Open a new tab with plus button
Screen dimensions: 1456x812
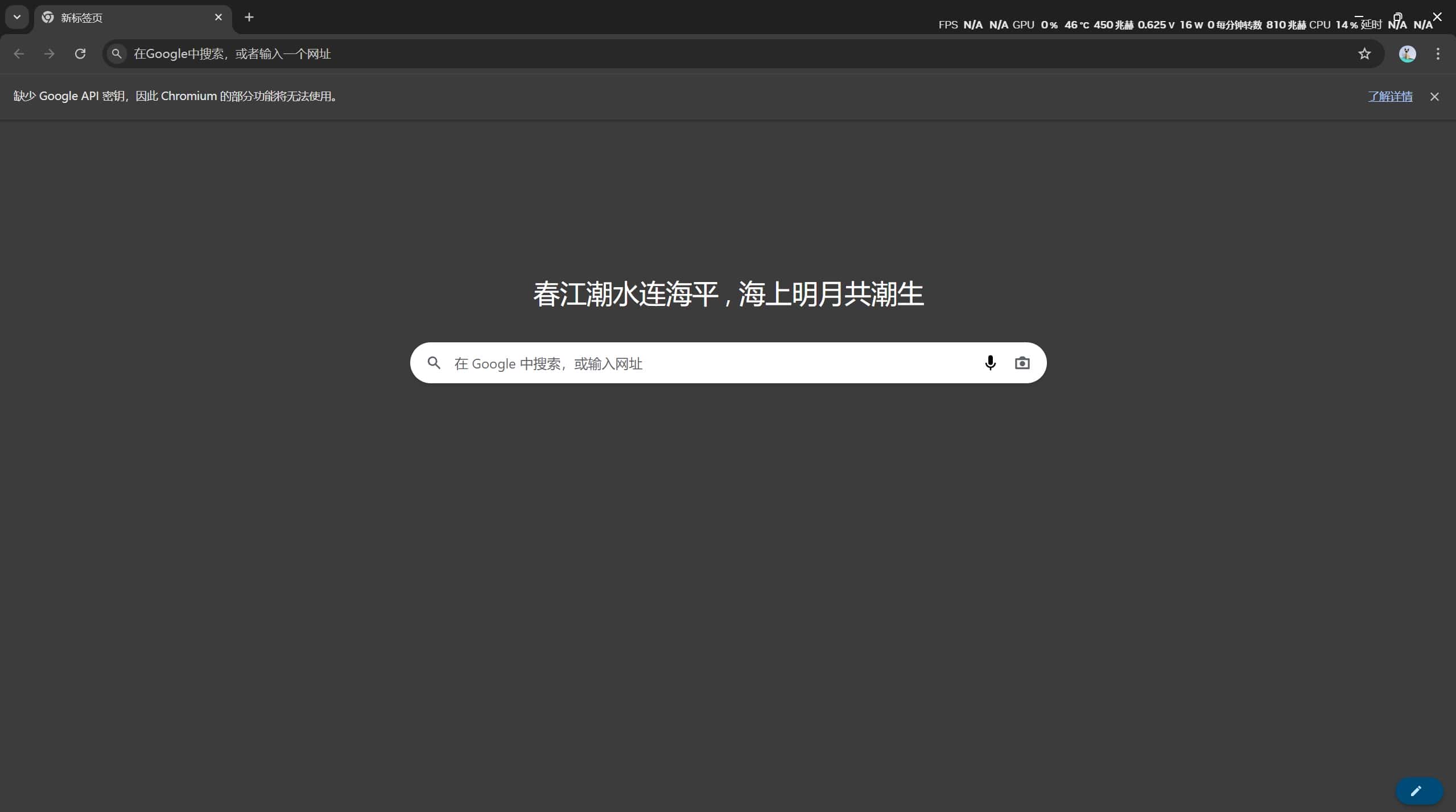249,17
